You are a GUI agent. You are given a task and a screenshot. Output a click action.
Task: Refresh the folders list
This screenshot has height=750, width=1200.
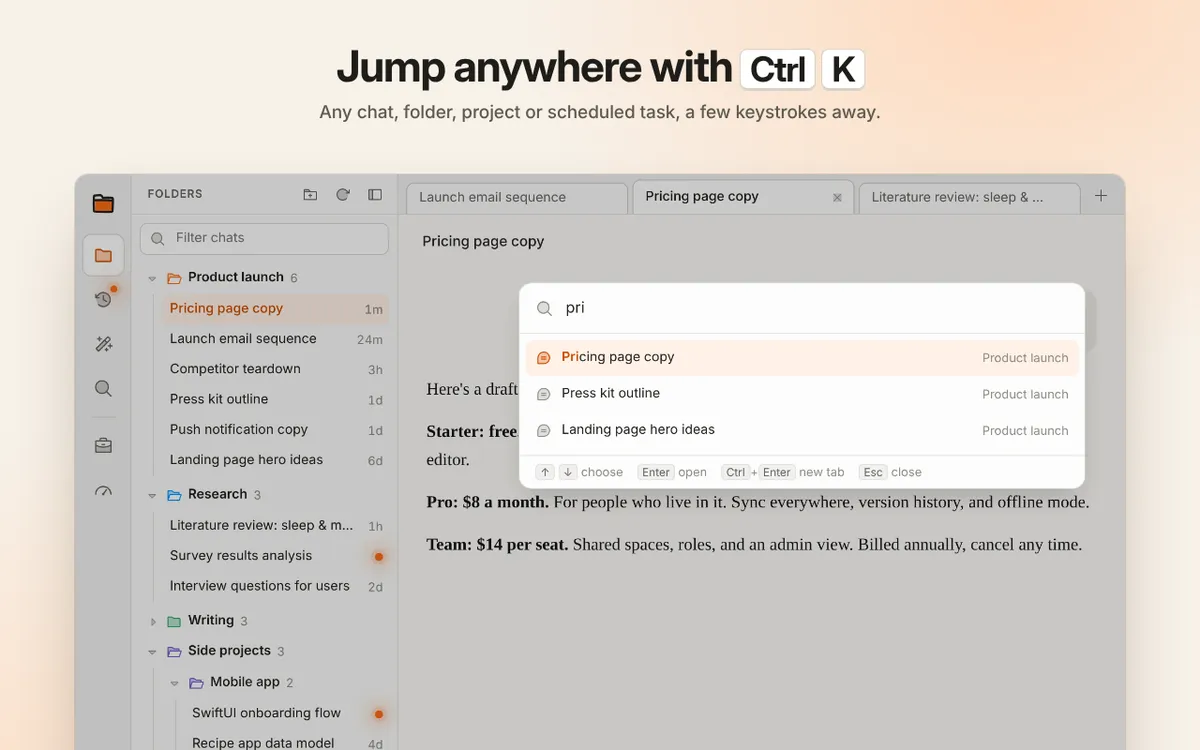[343, 195]
